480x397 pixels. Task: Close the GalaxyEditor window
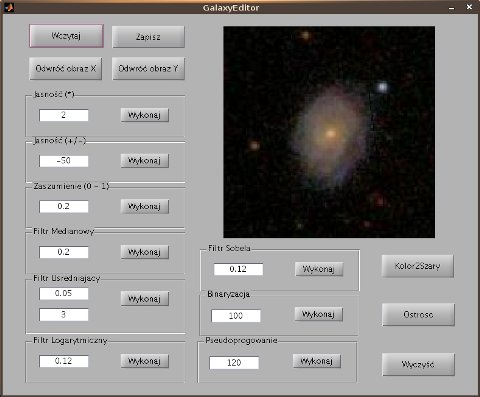[469, 7]
